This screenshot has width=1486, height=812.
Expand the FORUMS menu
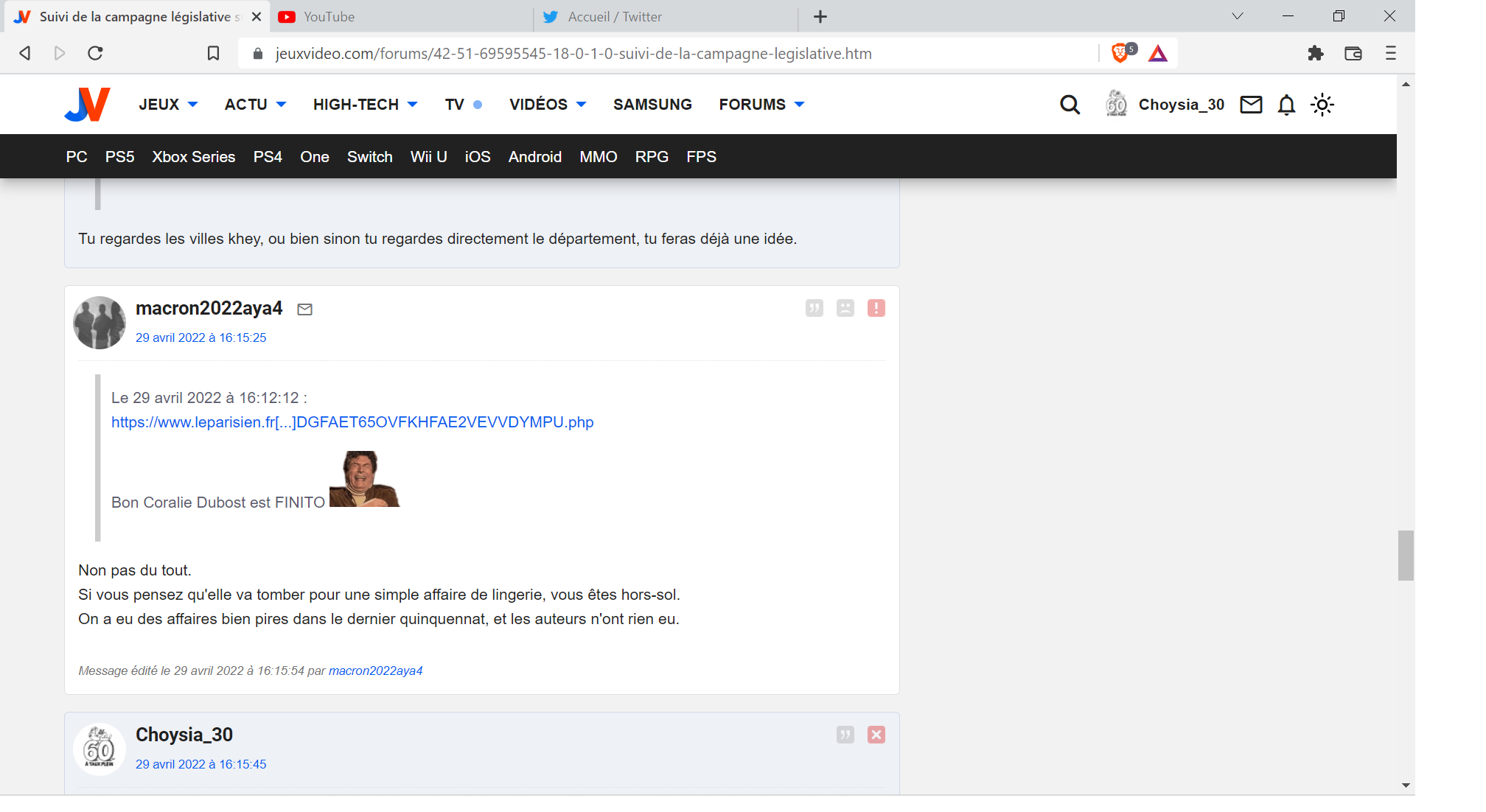click(x=761, y=105)
